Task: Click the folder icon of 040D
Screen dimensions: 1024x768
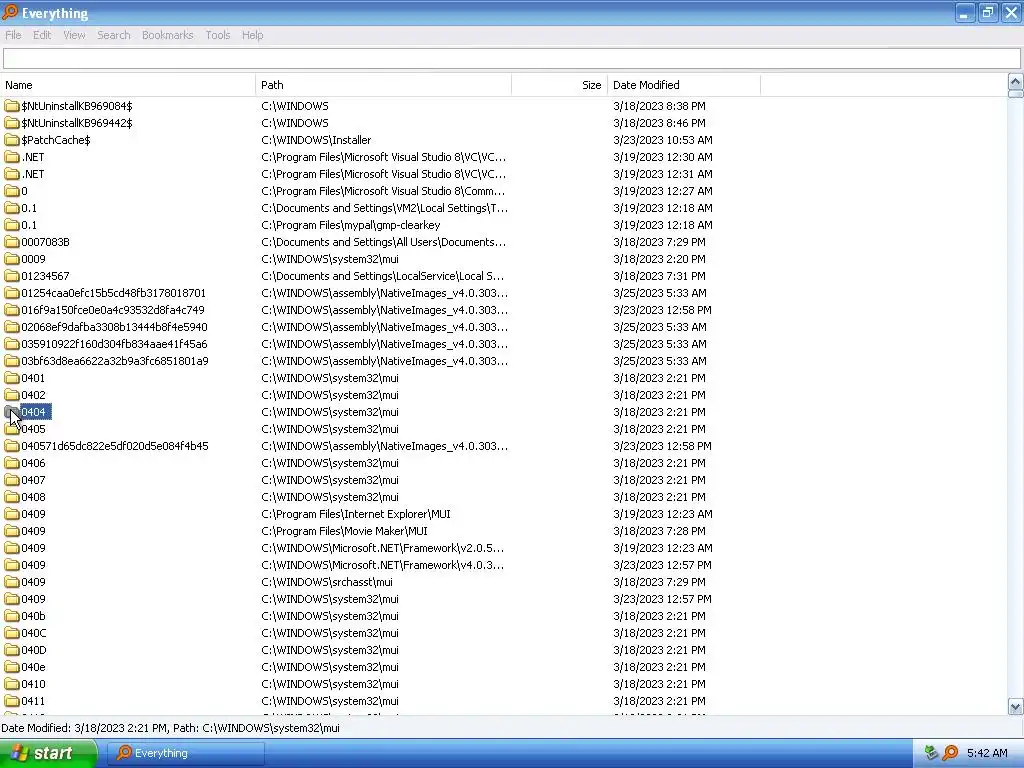Action: tap(12, 650)
